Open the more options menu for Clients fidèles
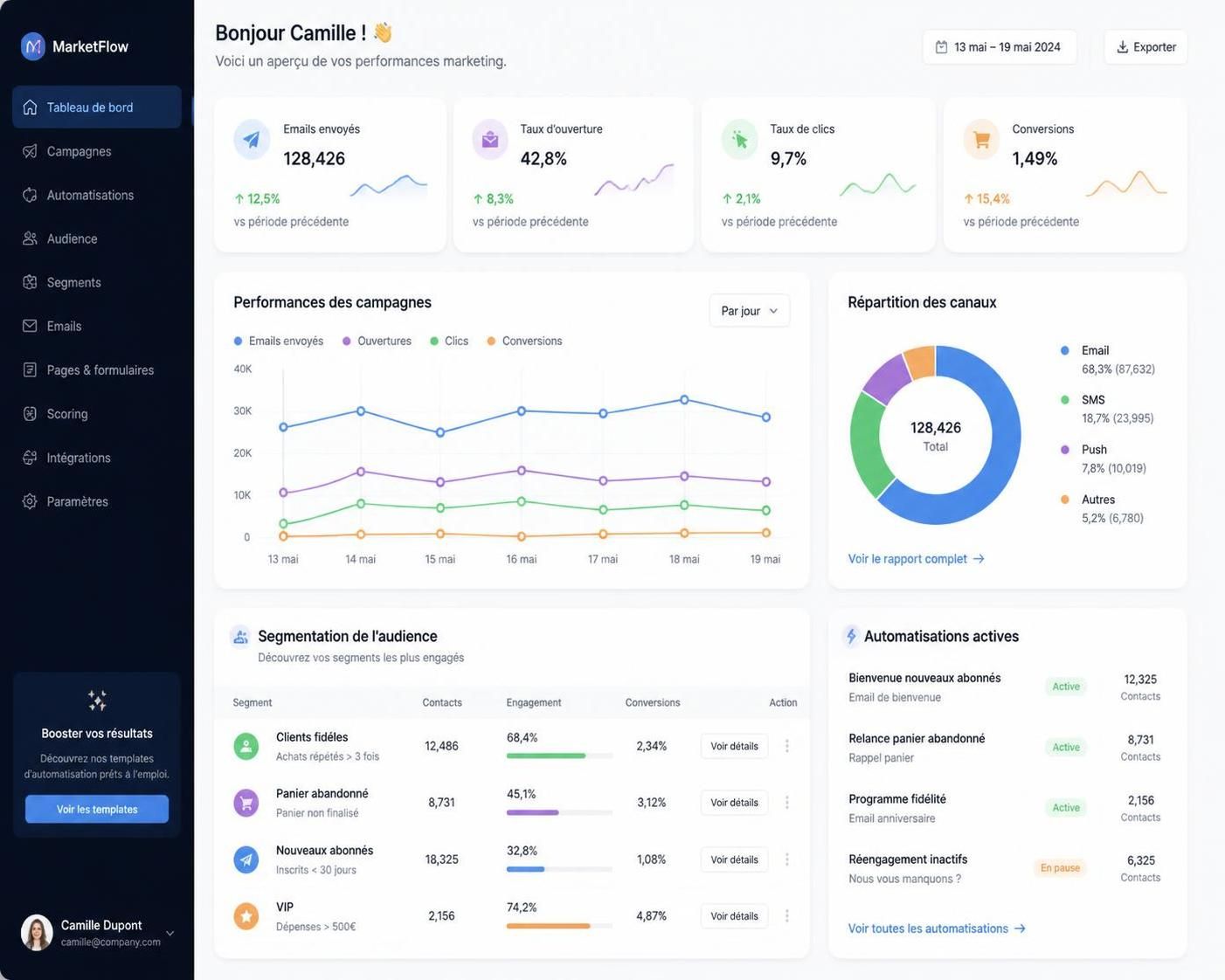 point(787,746)
